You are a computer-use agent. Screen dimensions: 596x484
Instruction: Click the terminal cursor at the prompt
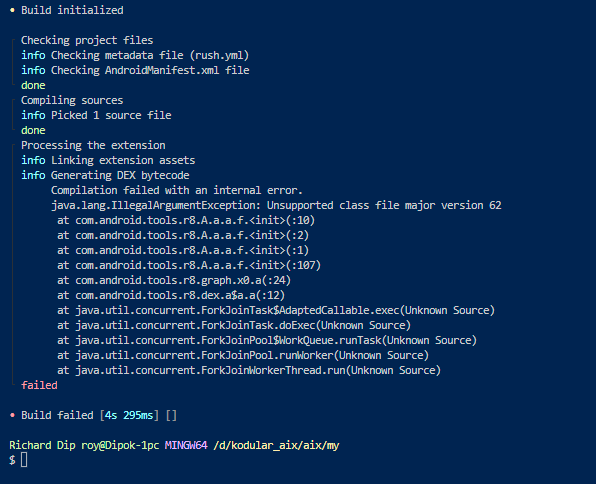tap(24, 460)
